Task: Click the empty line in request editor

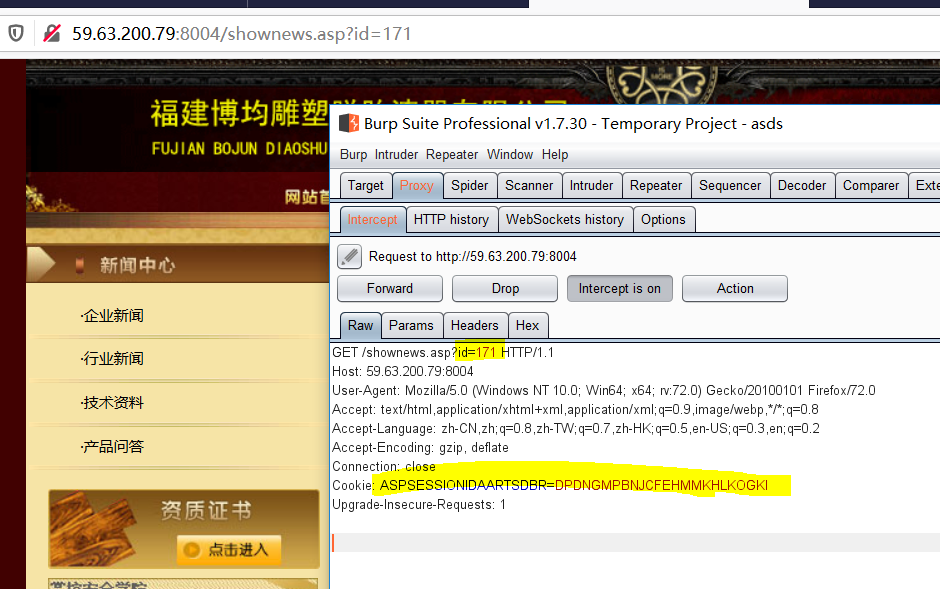Action: 635,543
